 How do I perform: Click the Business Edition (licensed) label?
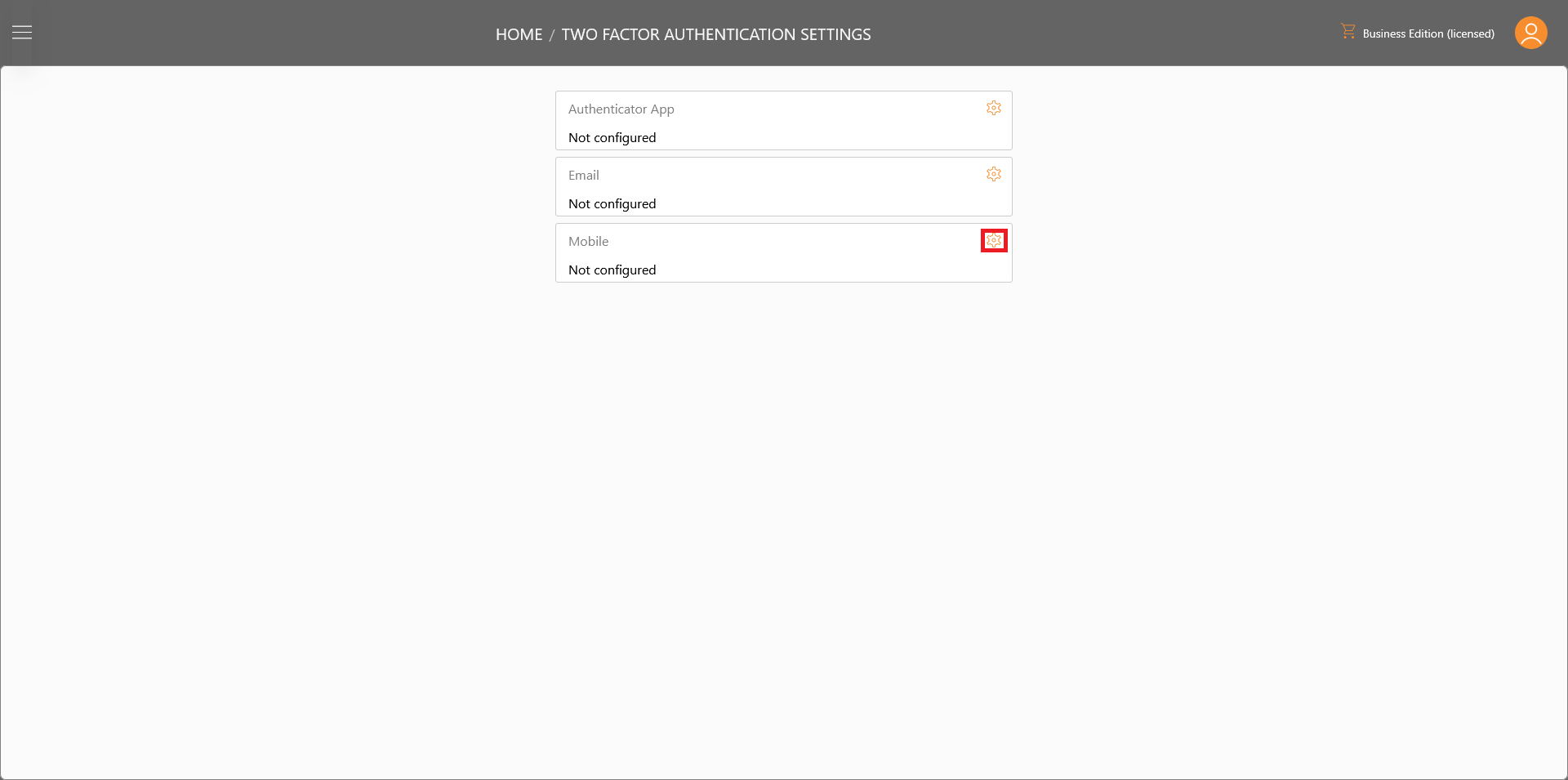click(1428, 33)
